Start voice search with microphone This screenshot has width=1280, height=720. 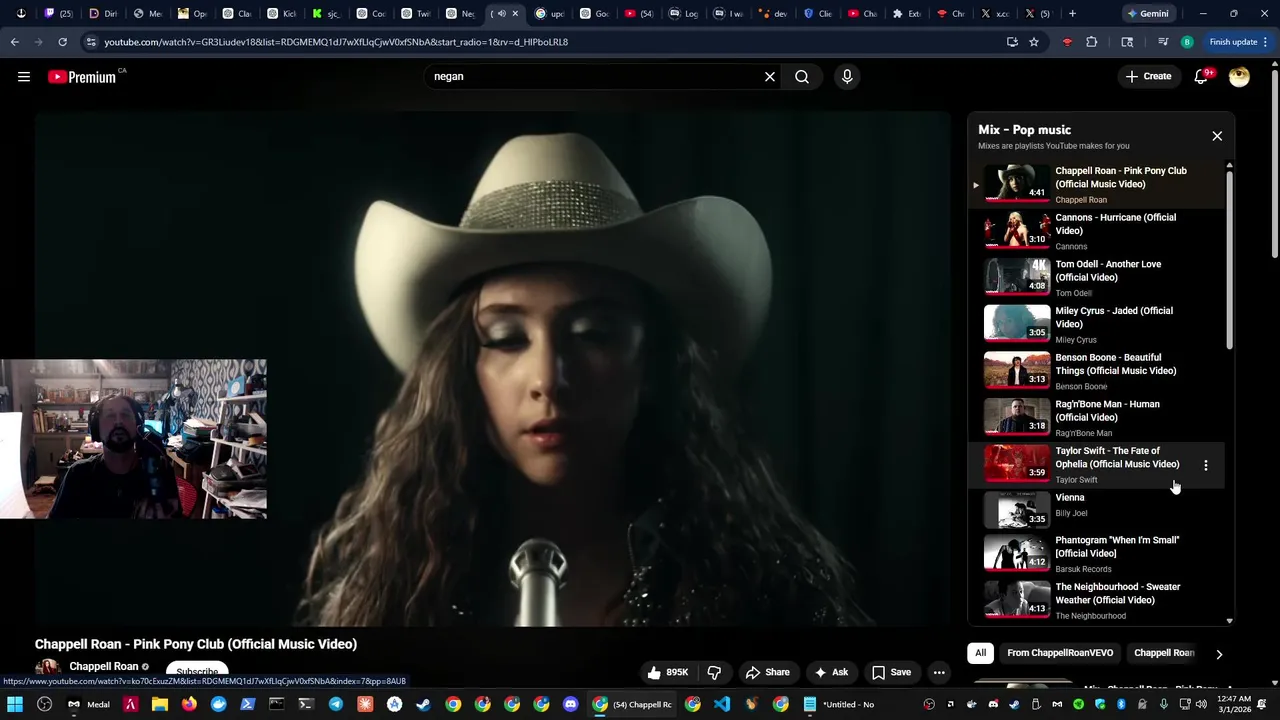tap(847, 77)
